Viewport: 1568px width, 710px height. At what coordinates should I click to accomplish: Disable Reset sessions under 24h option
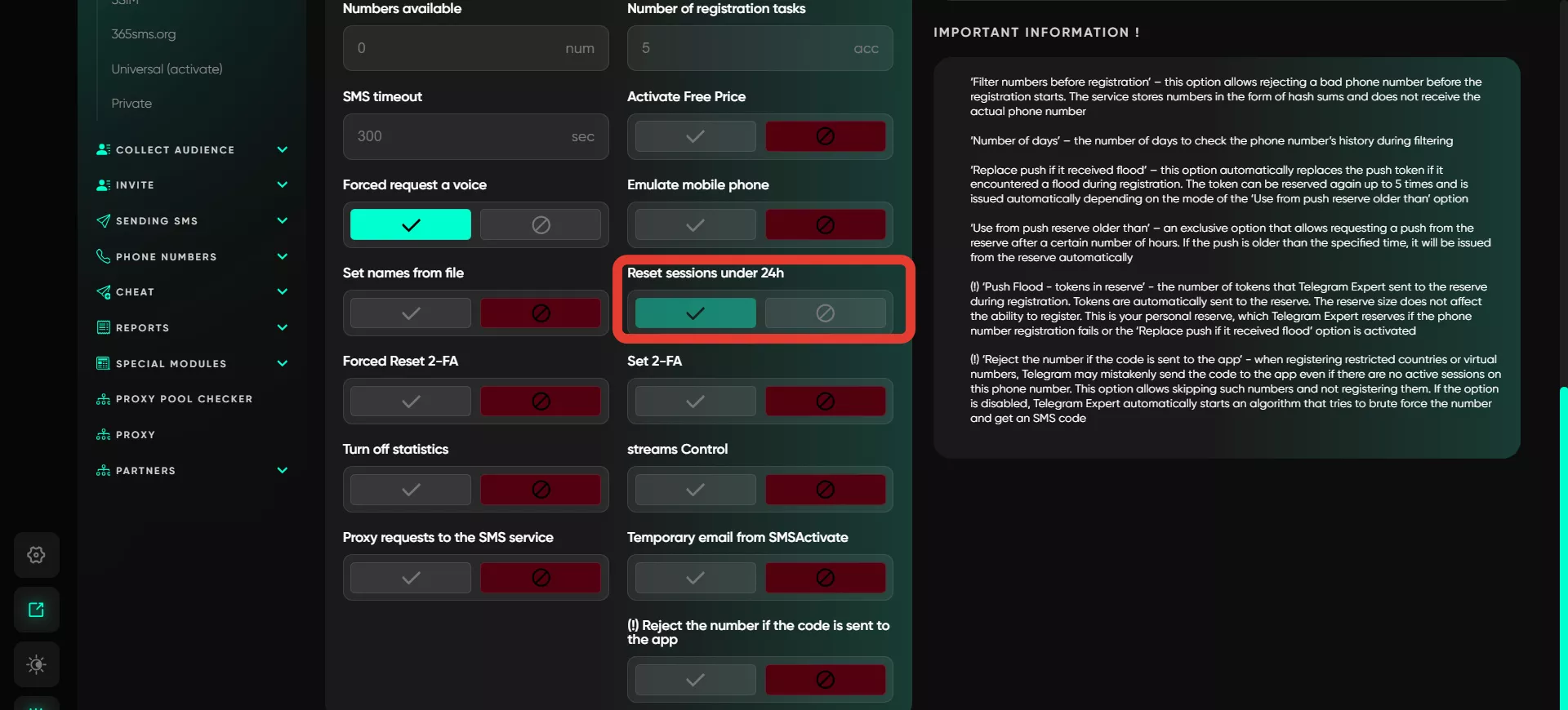[825, 313]
